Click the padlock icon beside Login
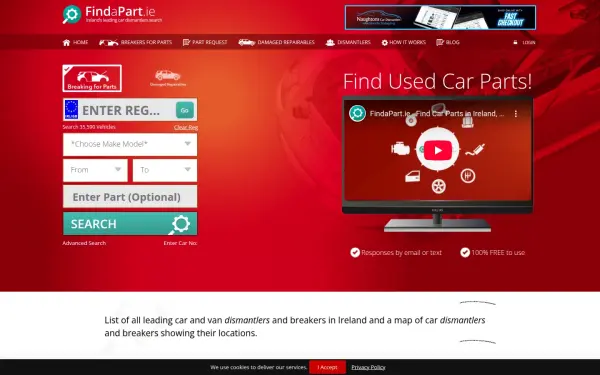The image size is (600, 375). (515, 42)
